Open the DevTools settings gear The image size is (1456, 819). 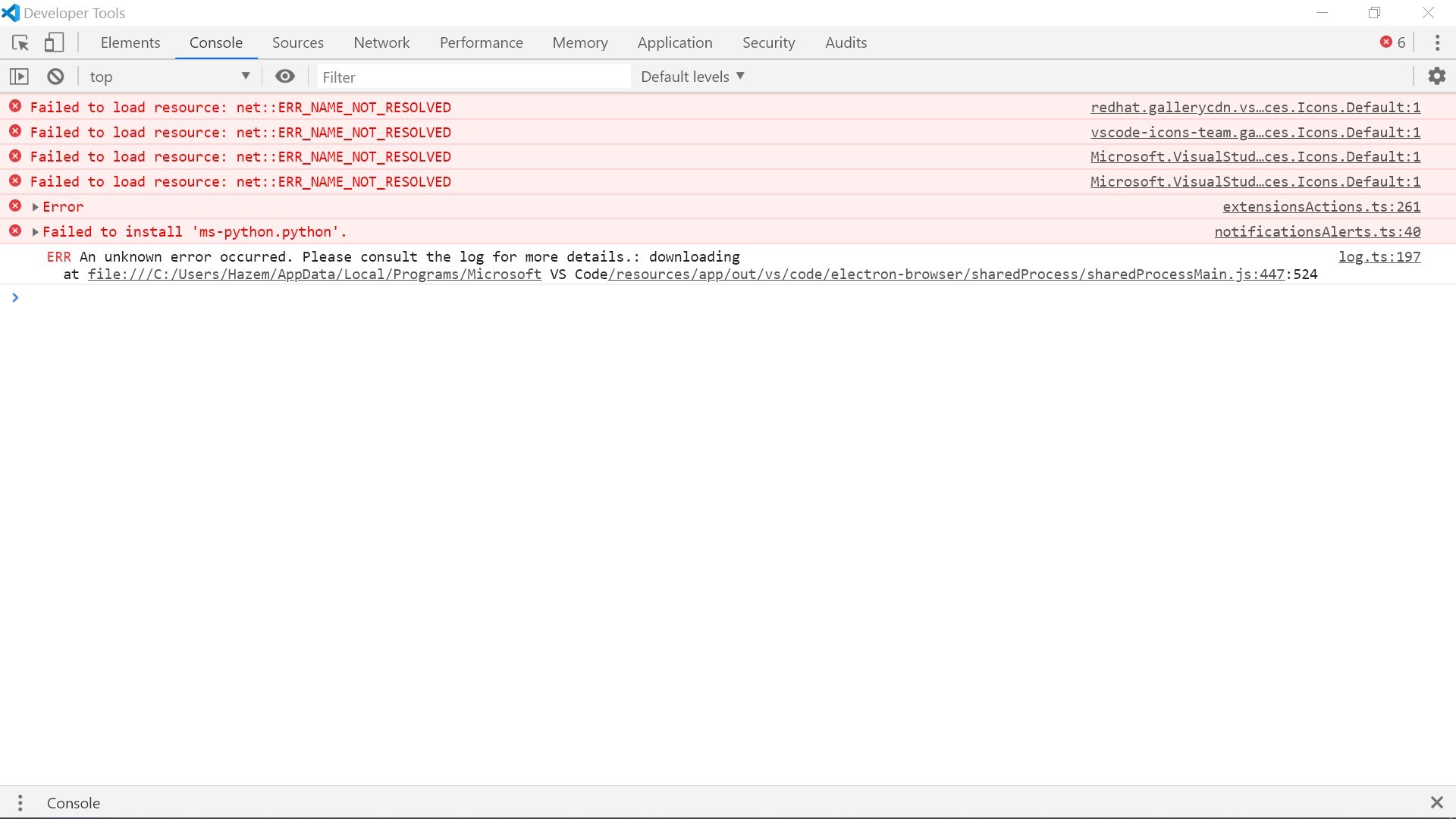pos(1438,76)
